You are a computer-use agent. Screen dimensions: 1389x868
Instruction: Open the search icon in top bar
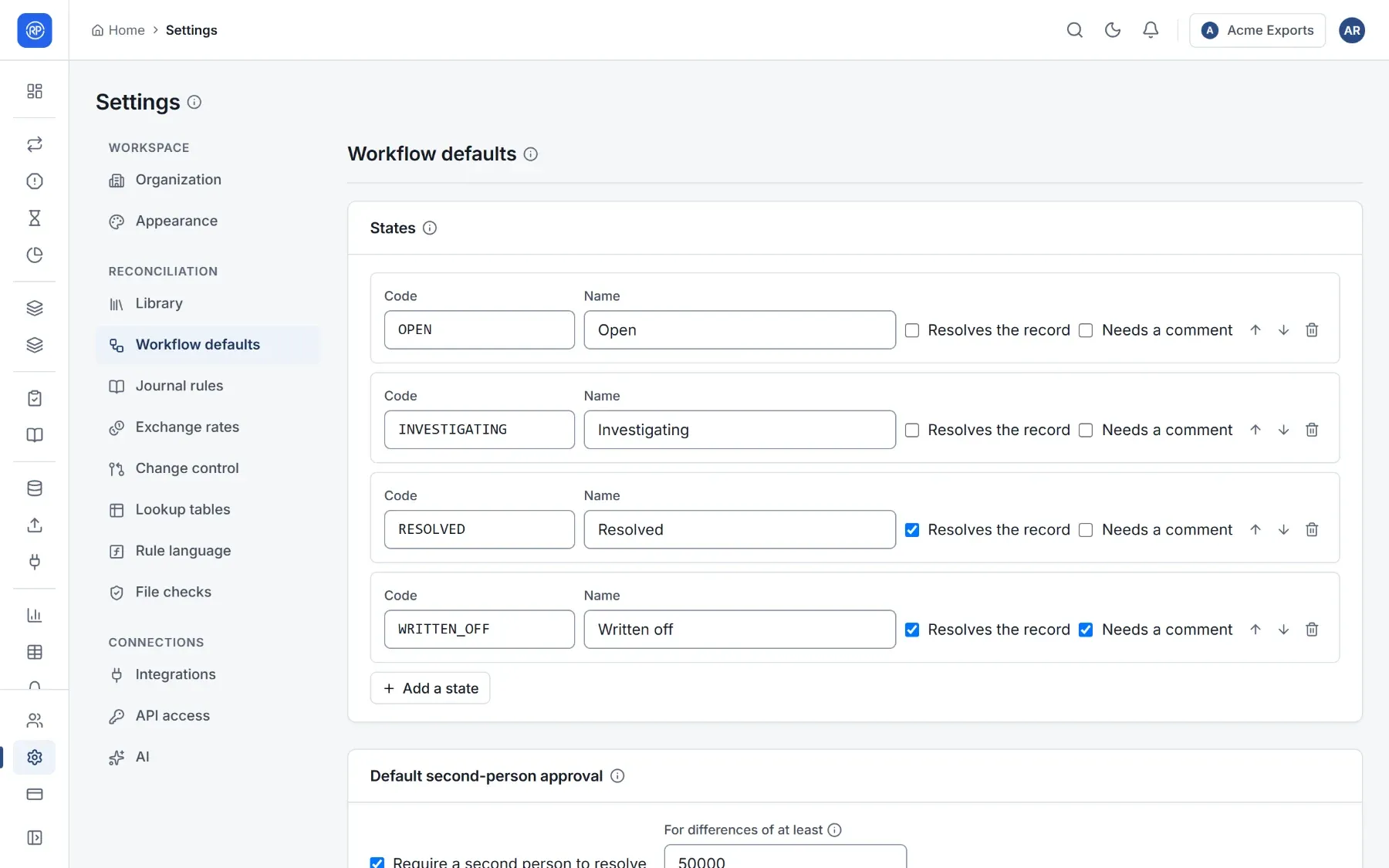pos(1074,30)
